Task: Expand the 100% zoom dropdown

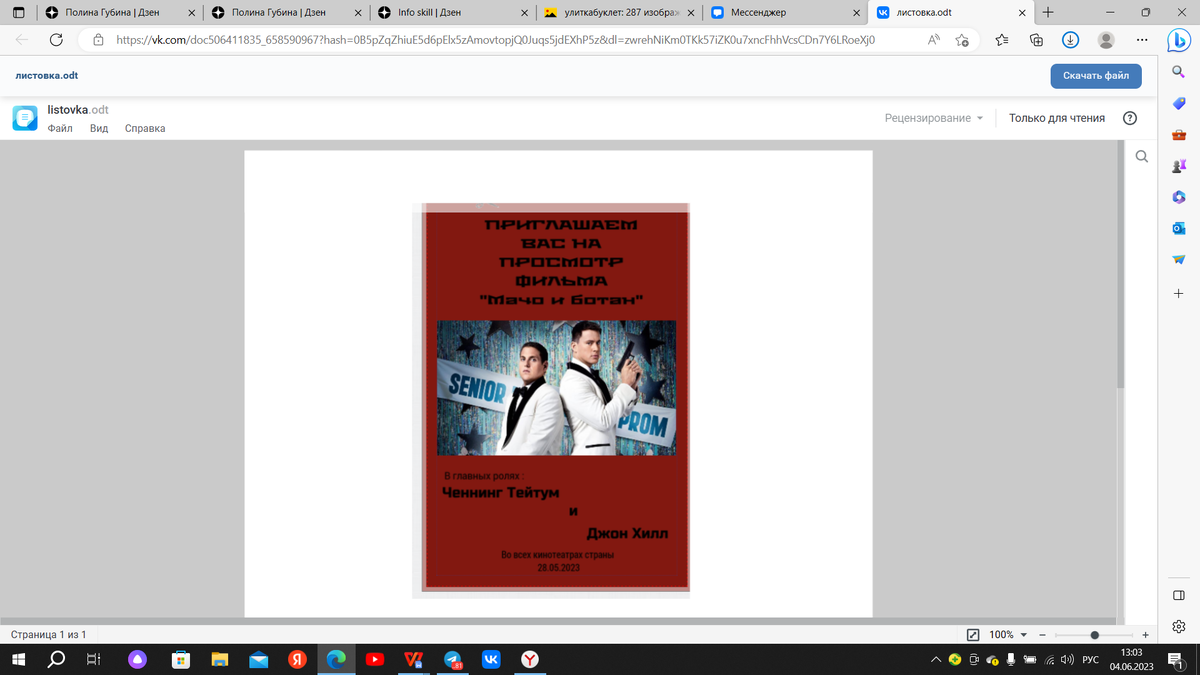Action: pyautogui.click(x=1008, y=635)
